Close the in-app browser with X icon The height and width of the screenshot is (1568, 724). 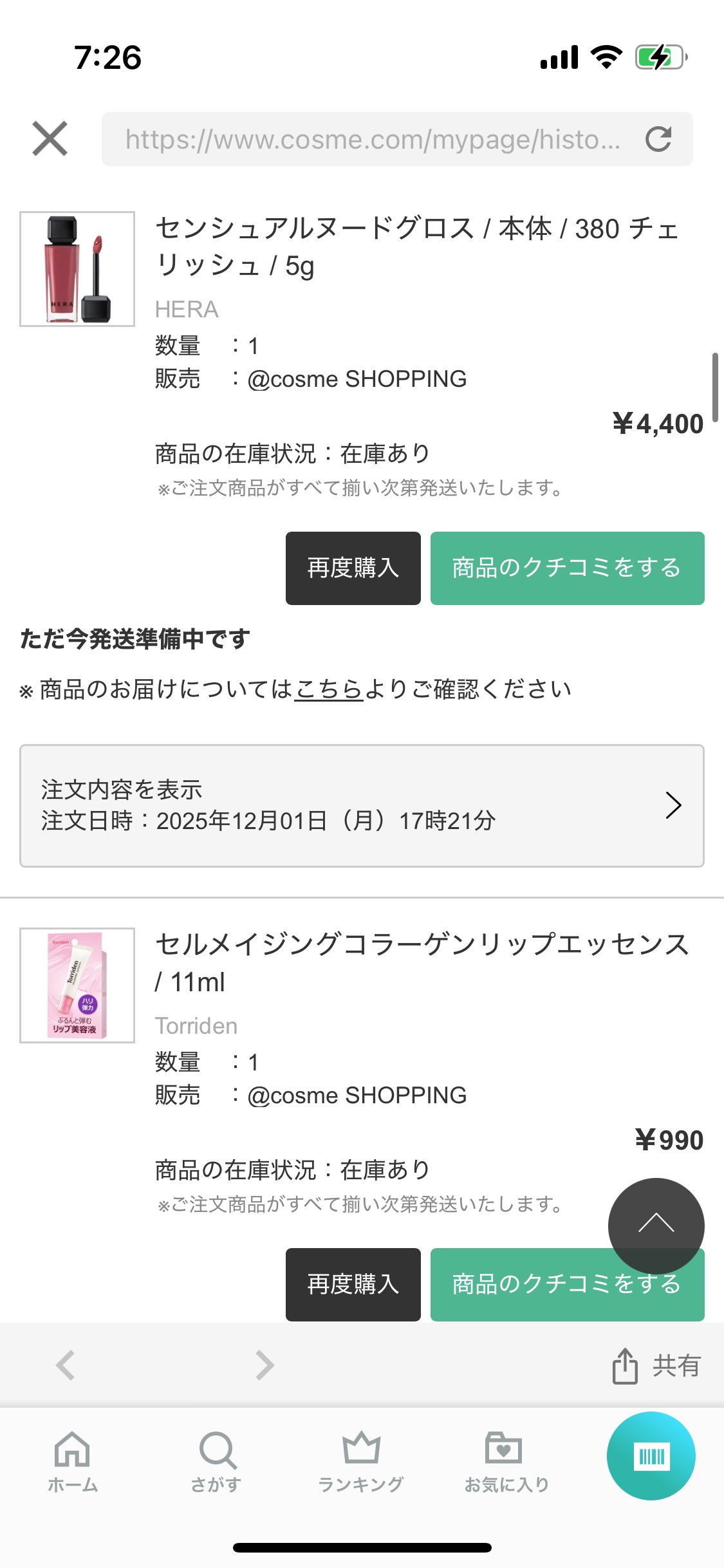(50, 138)
